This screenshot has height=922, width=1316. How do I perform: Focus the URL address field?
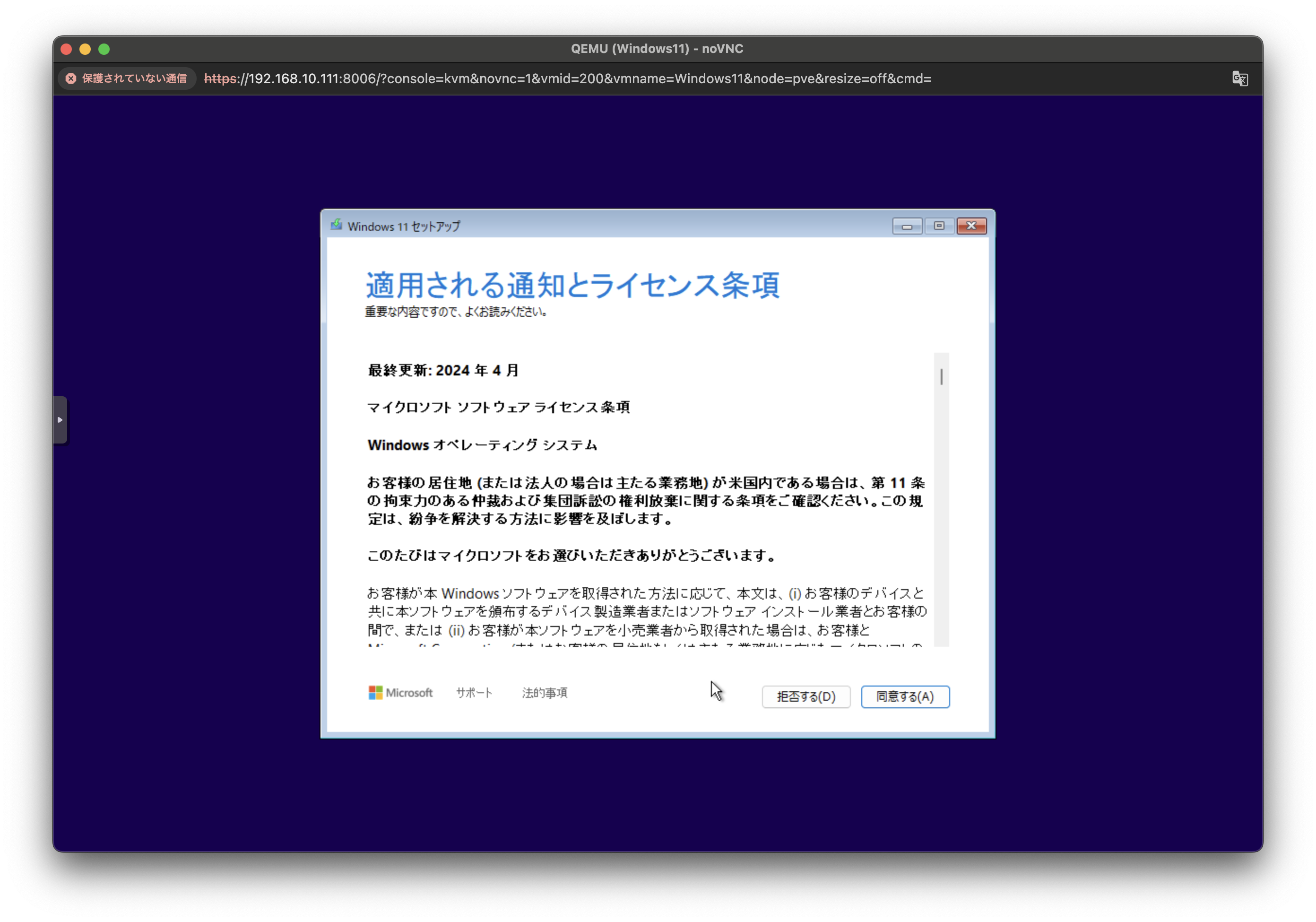(x=567, y=78)
